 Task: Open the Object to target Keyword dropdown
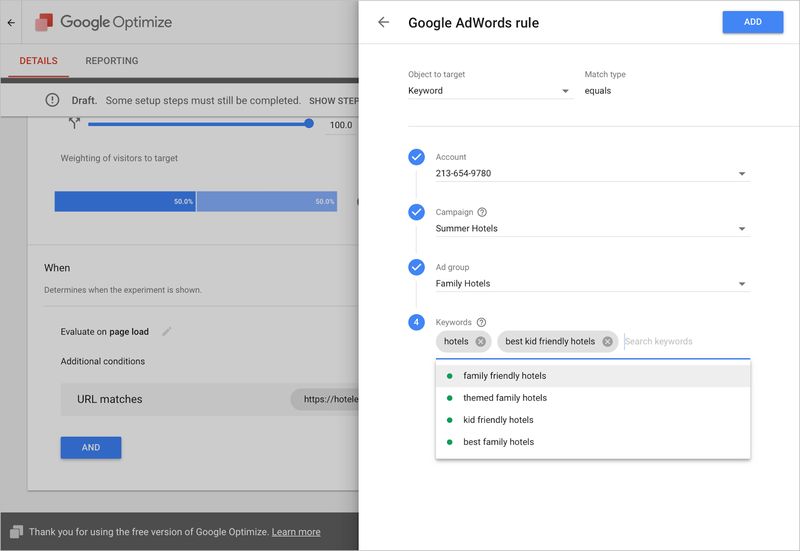coord(489,91)
